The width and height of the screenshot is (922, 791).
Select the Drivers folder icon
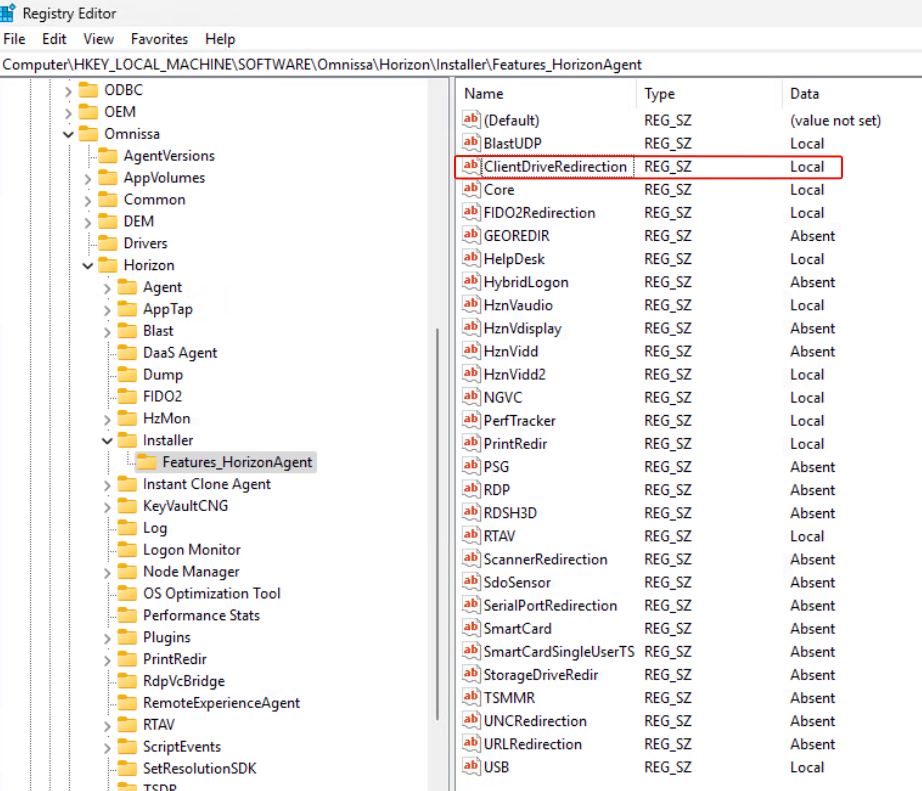(x=108, y=243)
